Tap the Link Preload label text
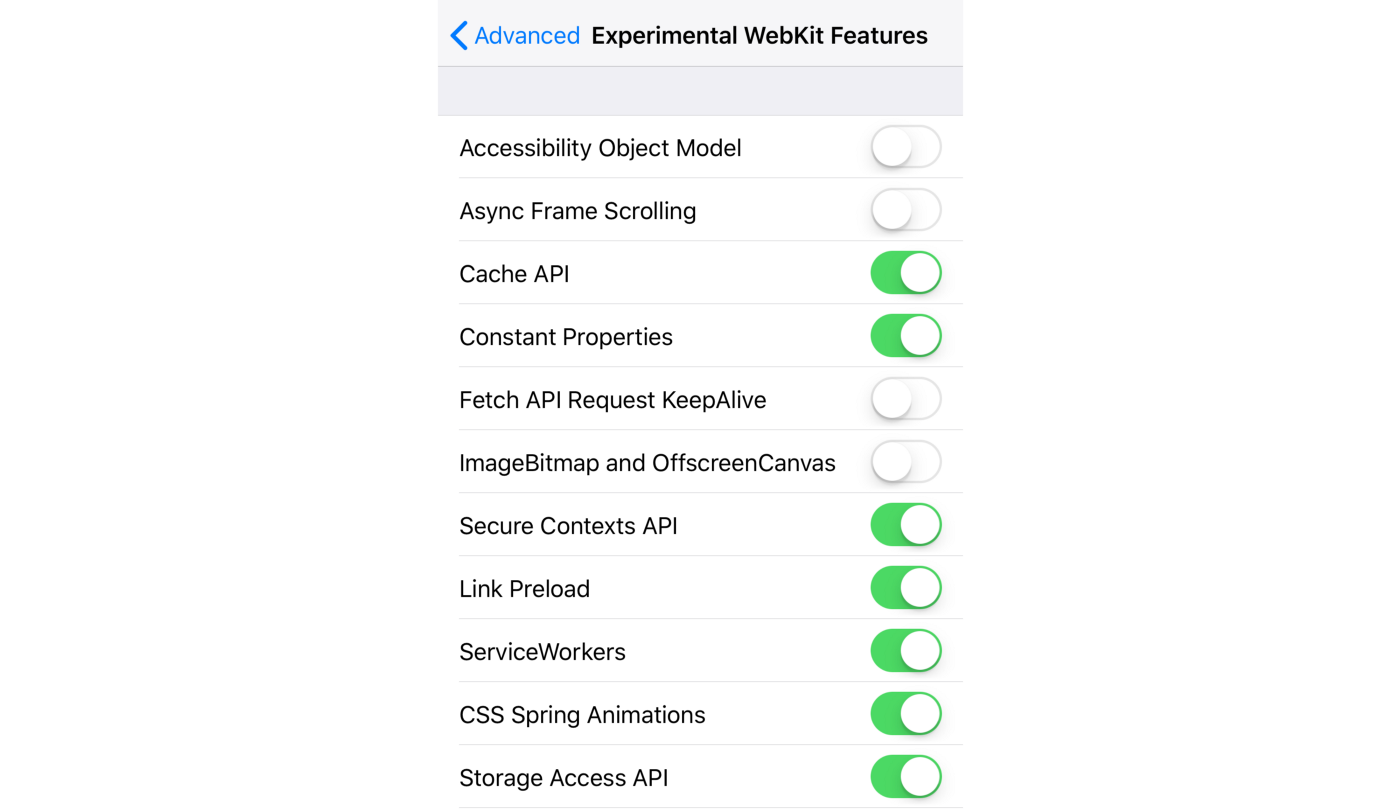The image size is (1400, 810). click(x=524, y=589)
